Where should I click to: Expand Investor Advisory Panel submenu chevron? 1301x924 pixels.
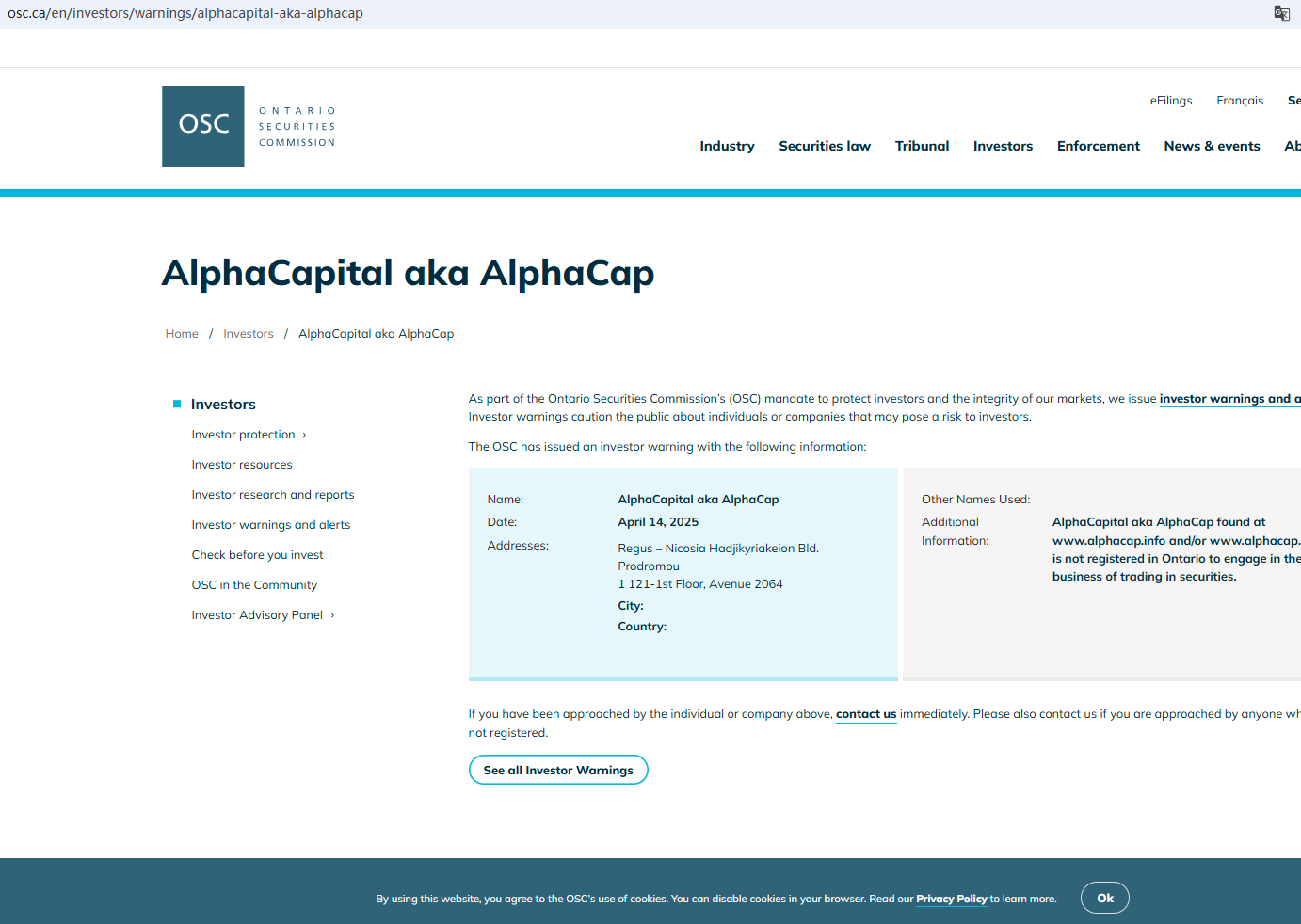pos(332,615)
